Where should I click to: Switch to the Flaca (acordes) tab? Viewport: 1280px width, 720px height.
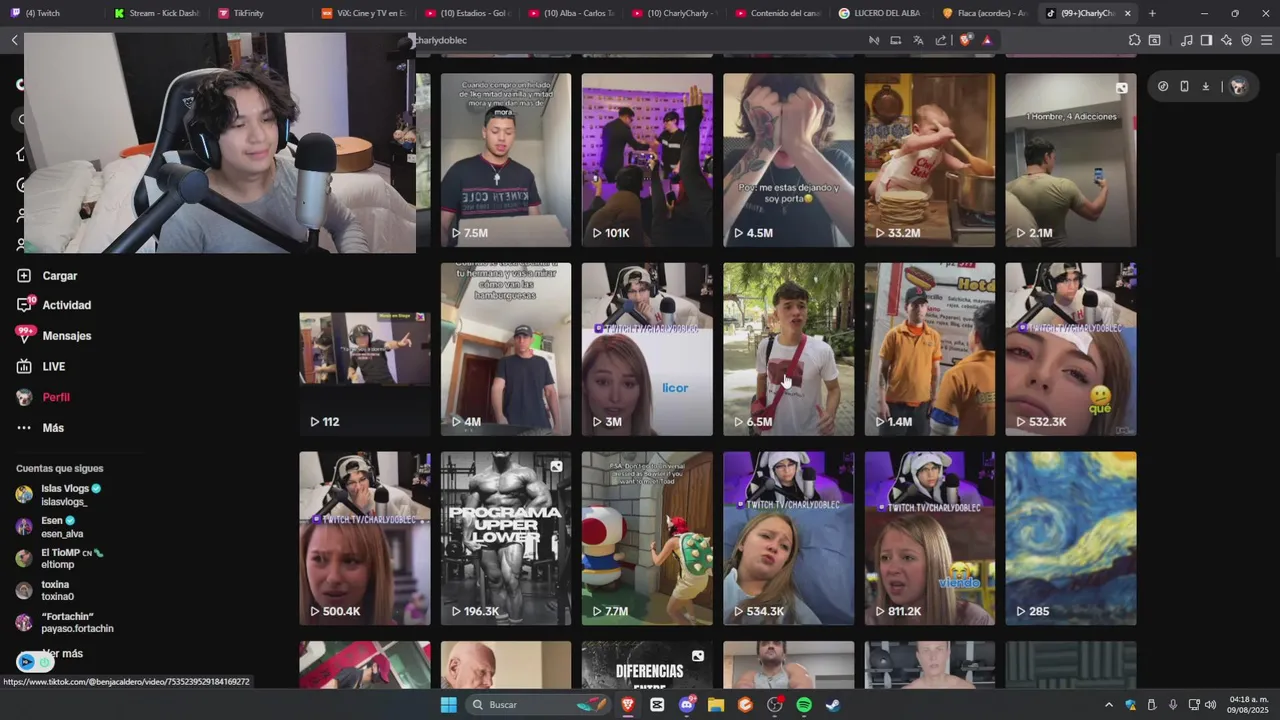point(984,13)
